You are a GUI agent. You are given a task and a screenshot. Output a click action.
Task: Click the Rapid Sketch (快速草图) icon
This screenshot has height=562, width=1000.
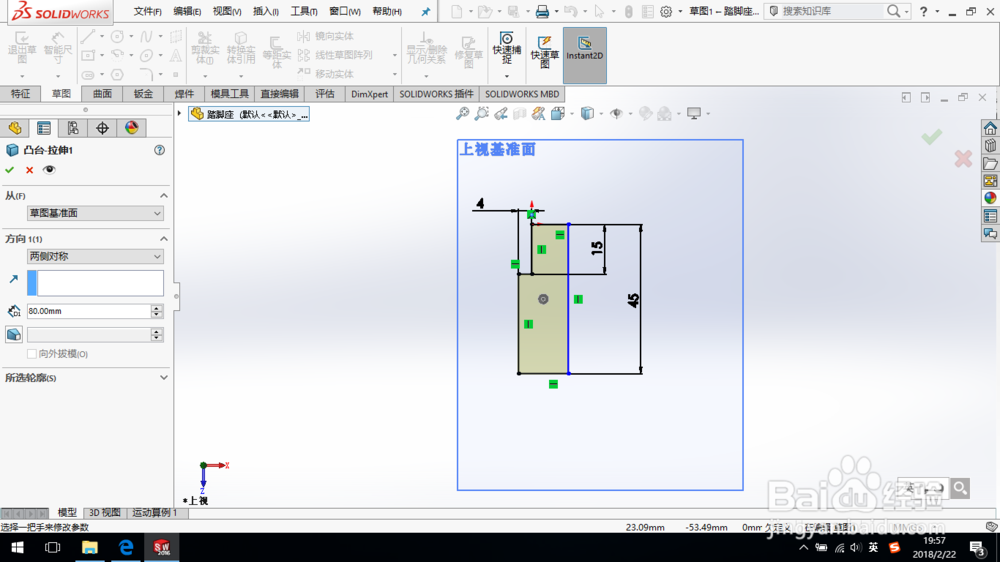point(544,52)
